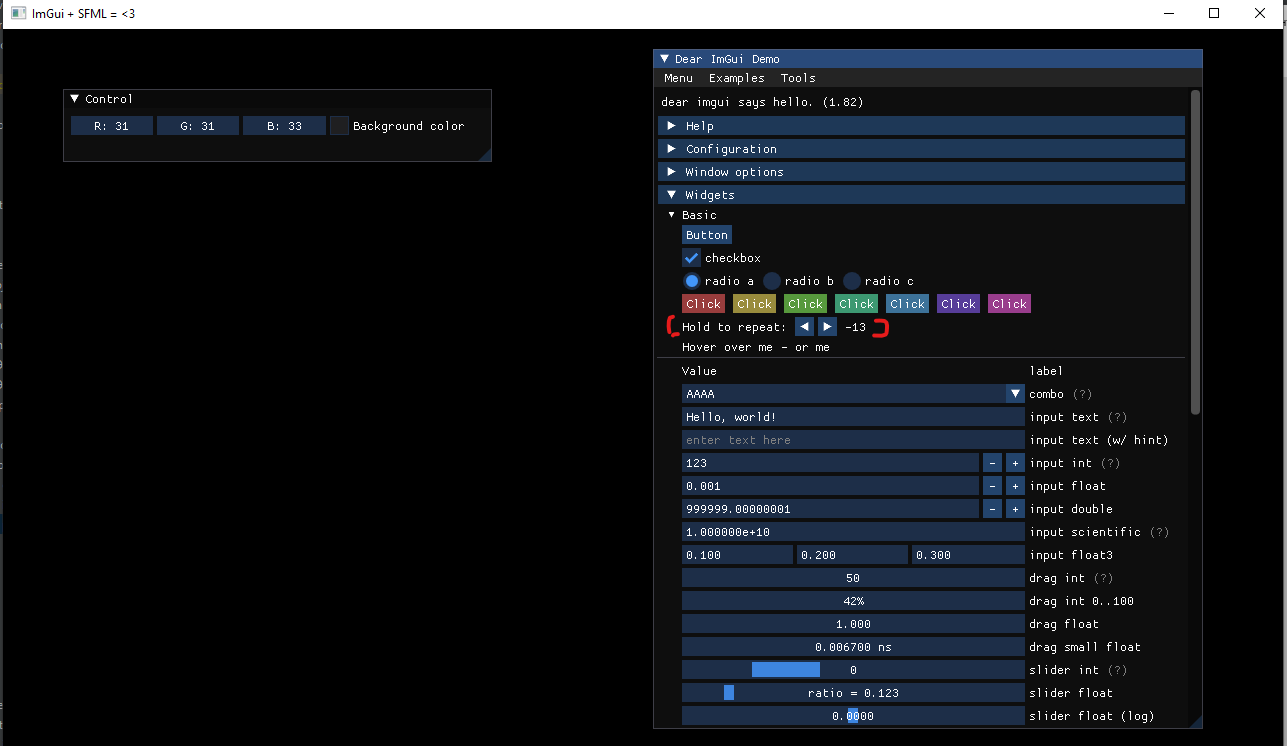1287x746 pixels.
Task: Click the green Click button
Action: click(806, 304)
